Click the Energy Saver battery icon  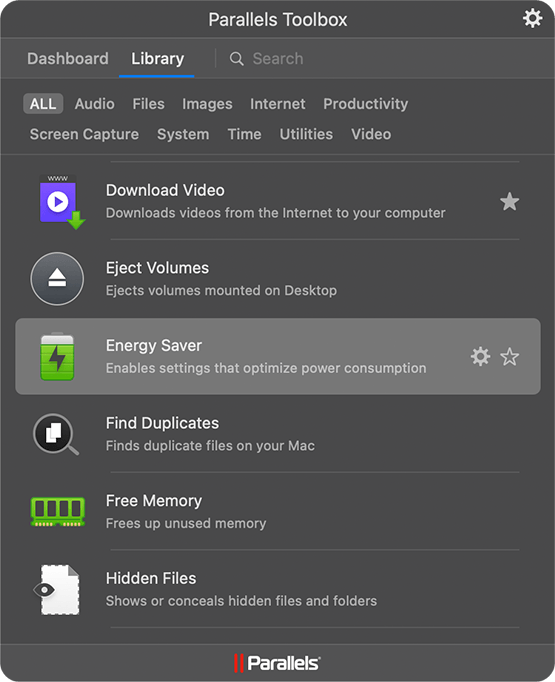pos(57,356)
